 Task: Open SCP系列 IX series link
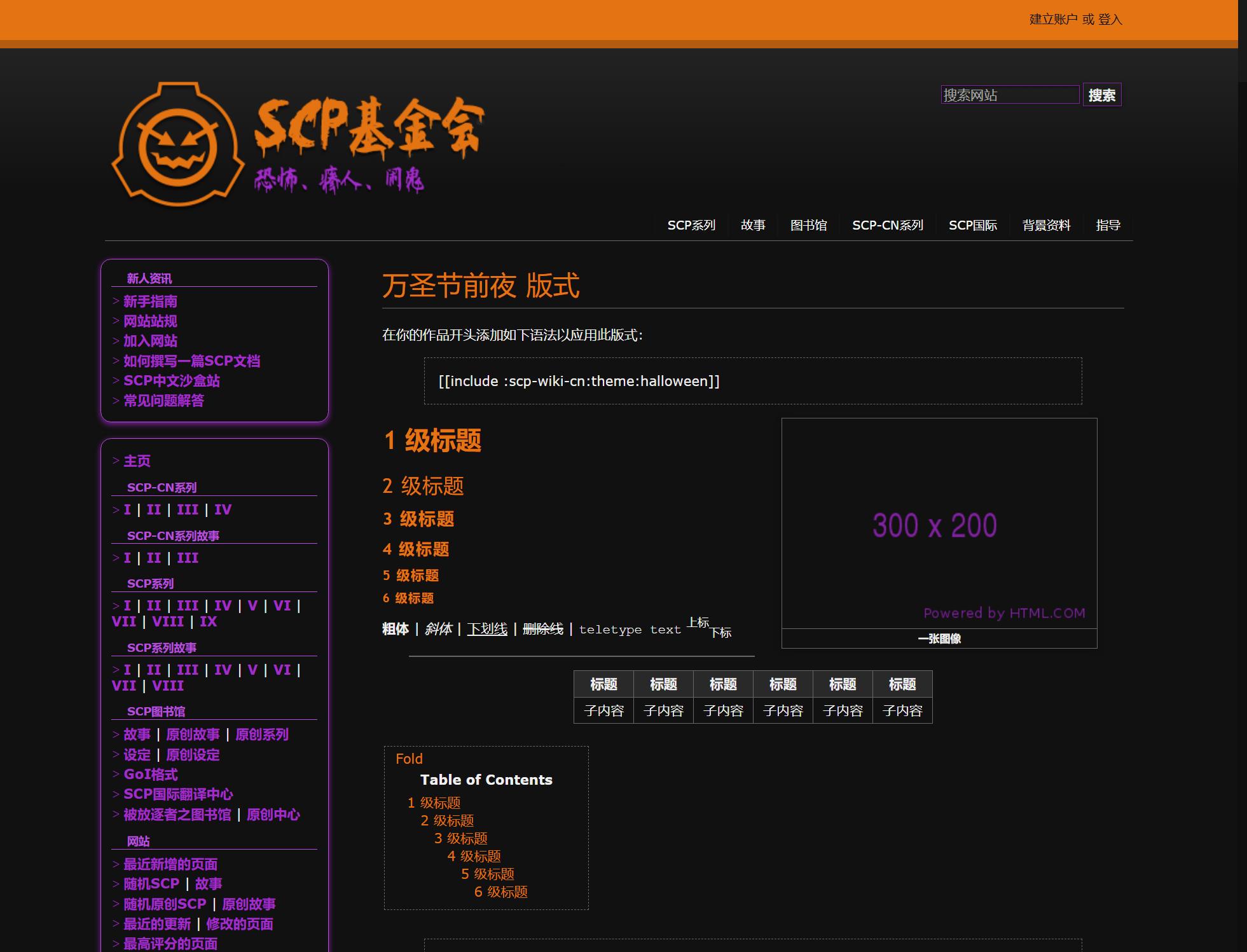pyautogui.click(x=208, y=622)
